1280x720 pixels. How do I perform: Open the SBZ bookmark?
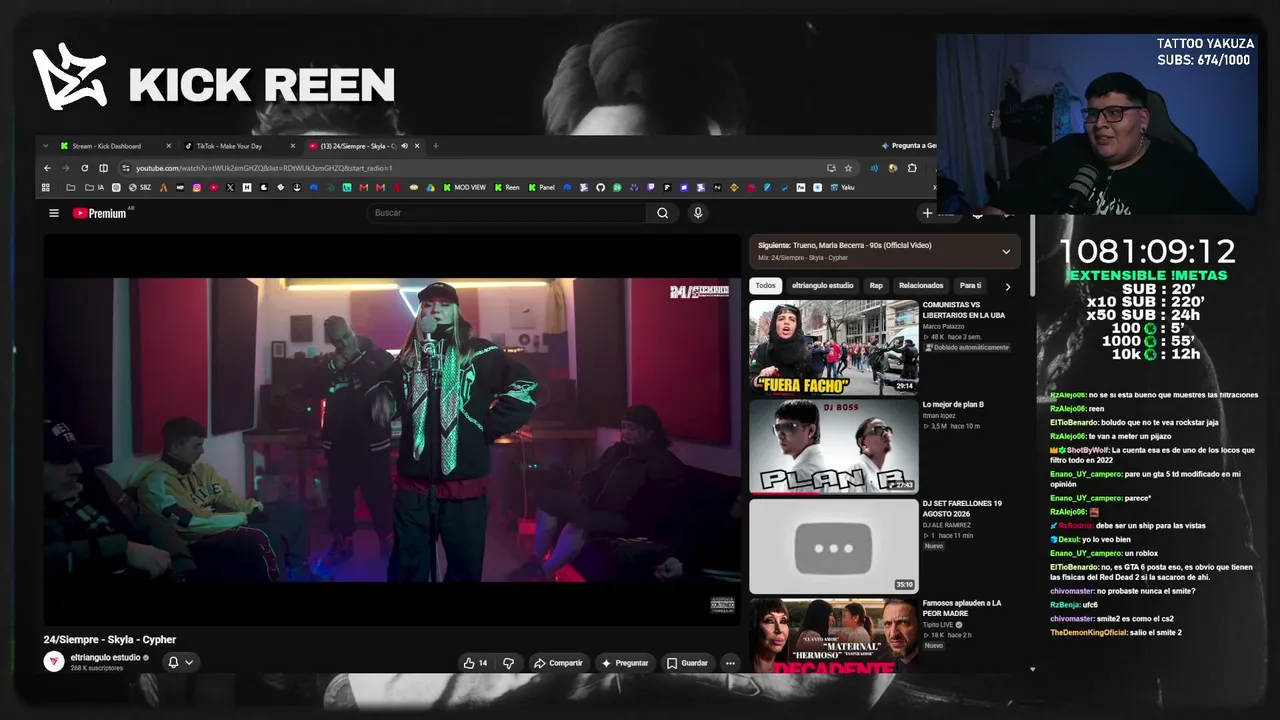pos(140,187)
